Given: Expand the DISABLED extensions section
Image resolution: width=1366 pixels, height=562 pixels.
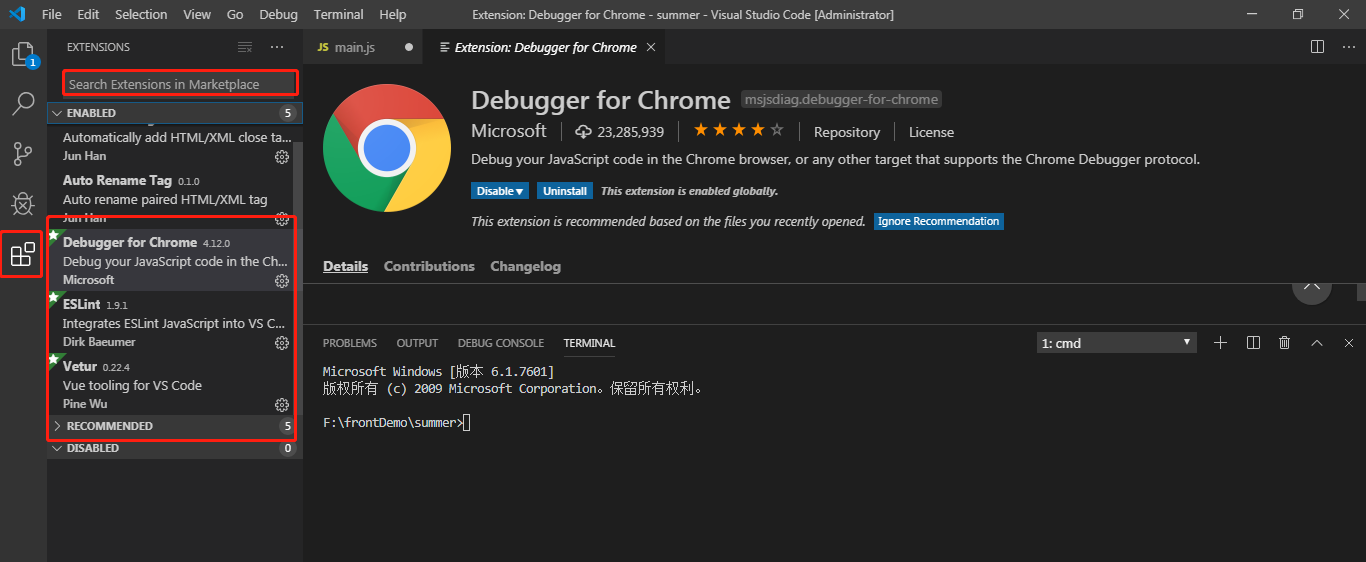Looking at the screenshot, I should tap(174, 448).
